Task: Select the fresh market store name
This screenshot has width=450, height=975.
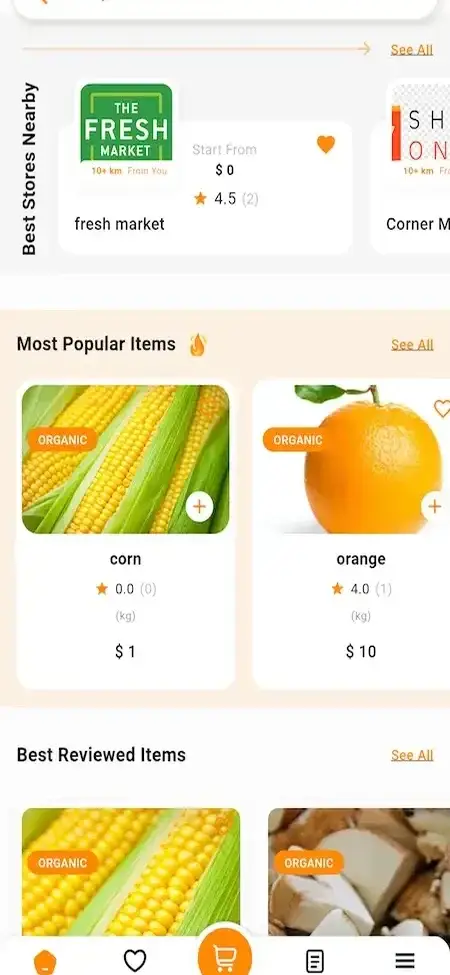Action: (119, 224)
